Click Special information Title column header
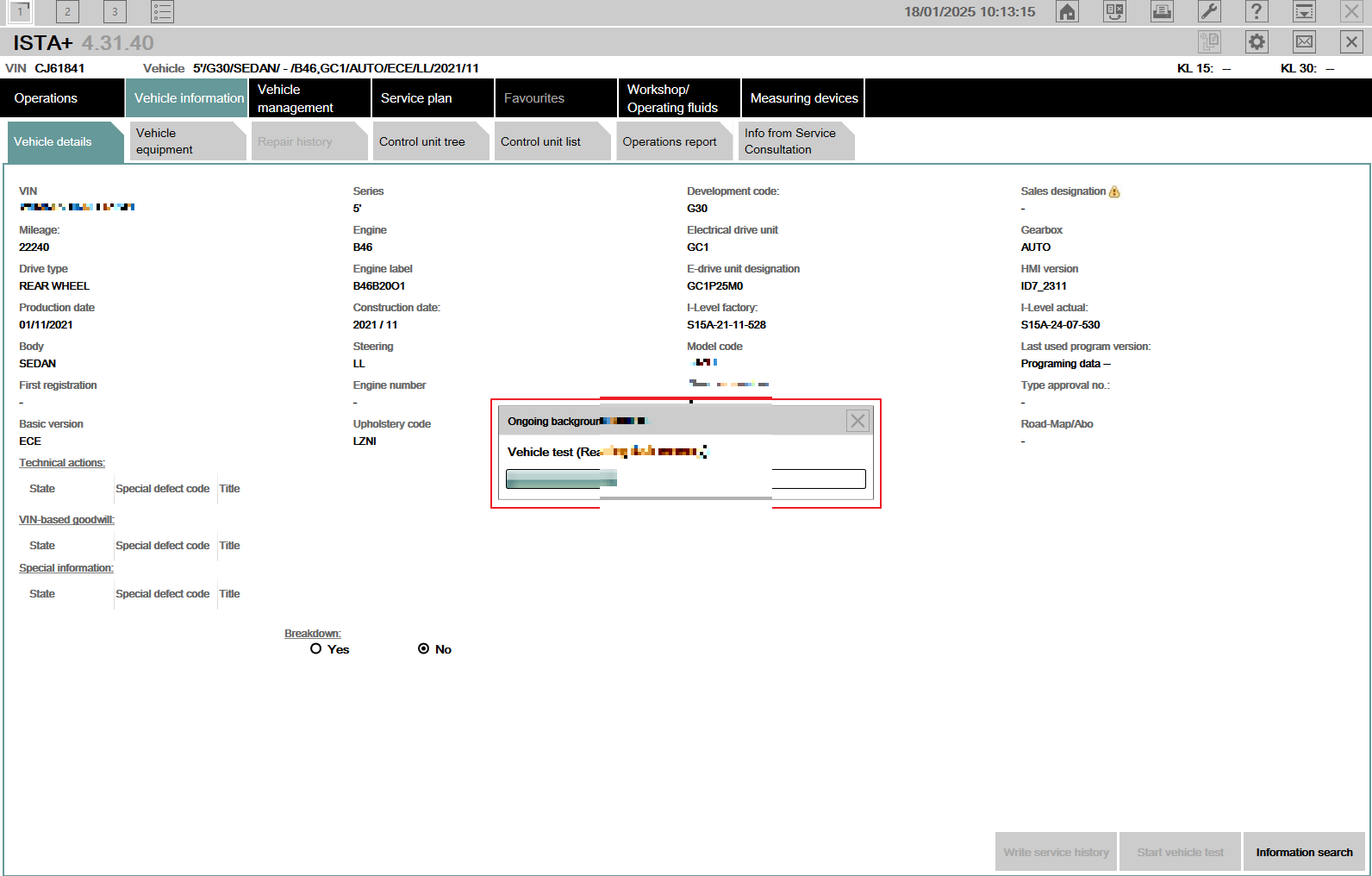Screen dimensions: 1372x876 click(x=229, y=594)
